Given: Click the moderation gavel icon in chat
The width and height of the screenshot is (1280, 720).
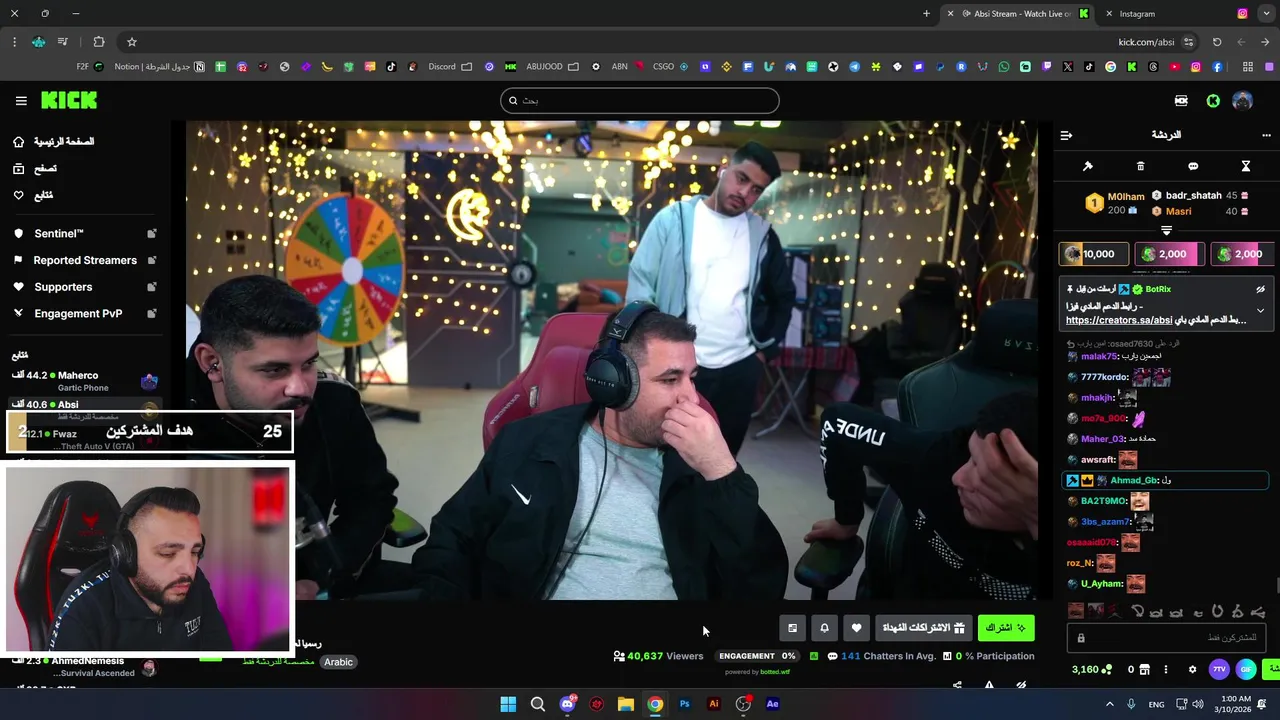Looking at the screenshot, I should [1088, 166].
